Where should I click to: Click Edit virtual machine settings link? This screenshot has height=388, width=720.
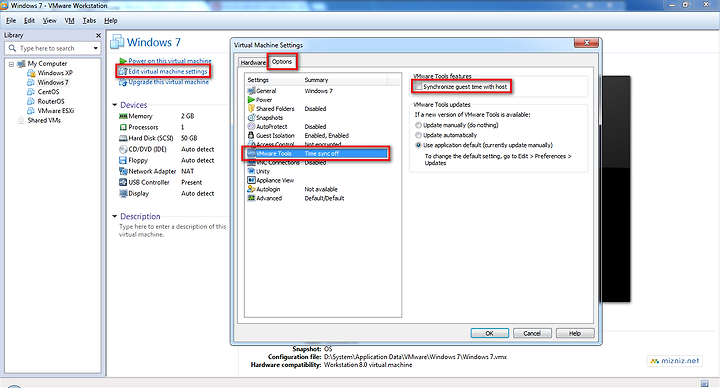coord(168,71)
